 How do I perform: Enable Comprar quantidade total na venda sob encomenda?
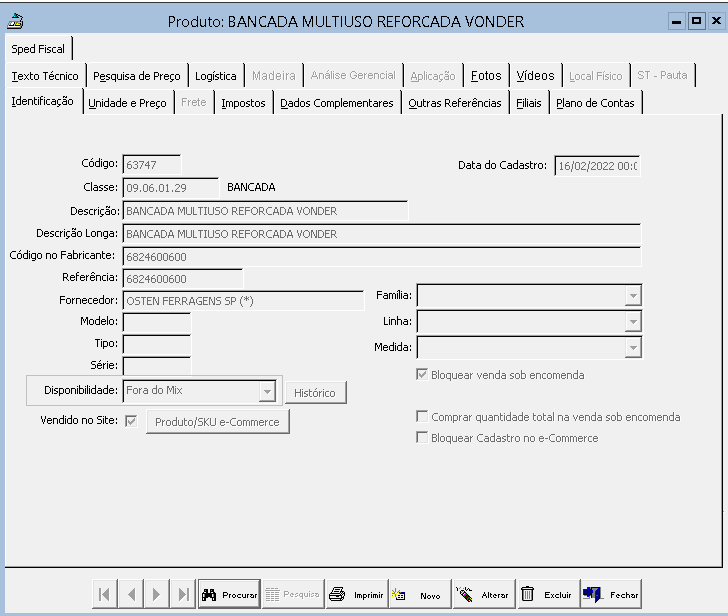(422, 416)
